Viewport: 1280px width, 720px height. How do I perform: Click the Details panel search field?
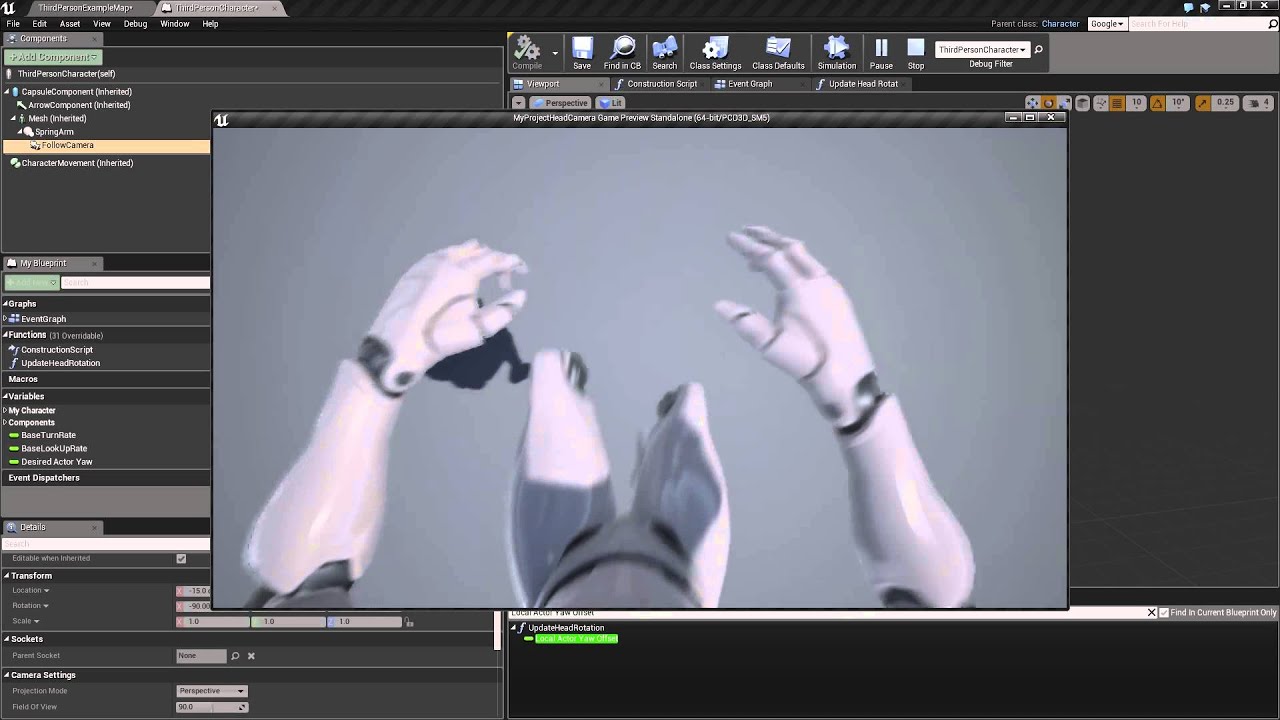coord(105,544)
